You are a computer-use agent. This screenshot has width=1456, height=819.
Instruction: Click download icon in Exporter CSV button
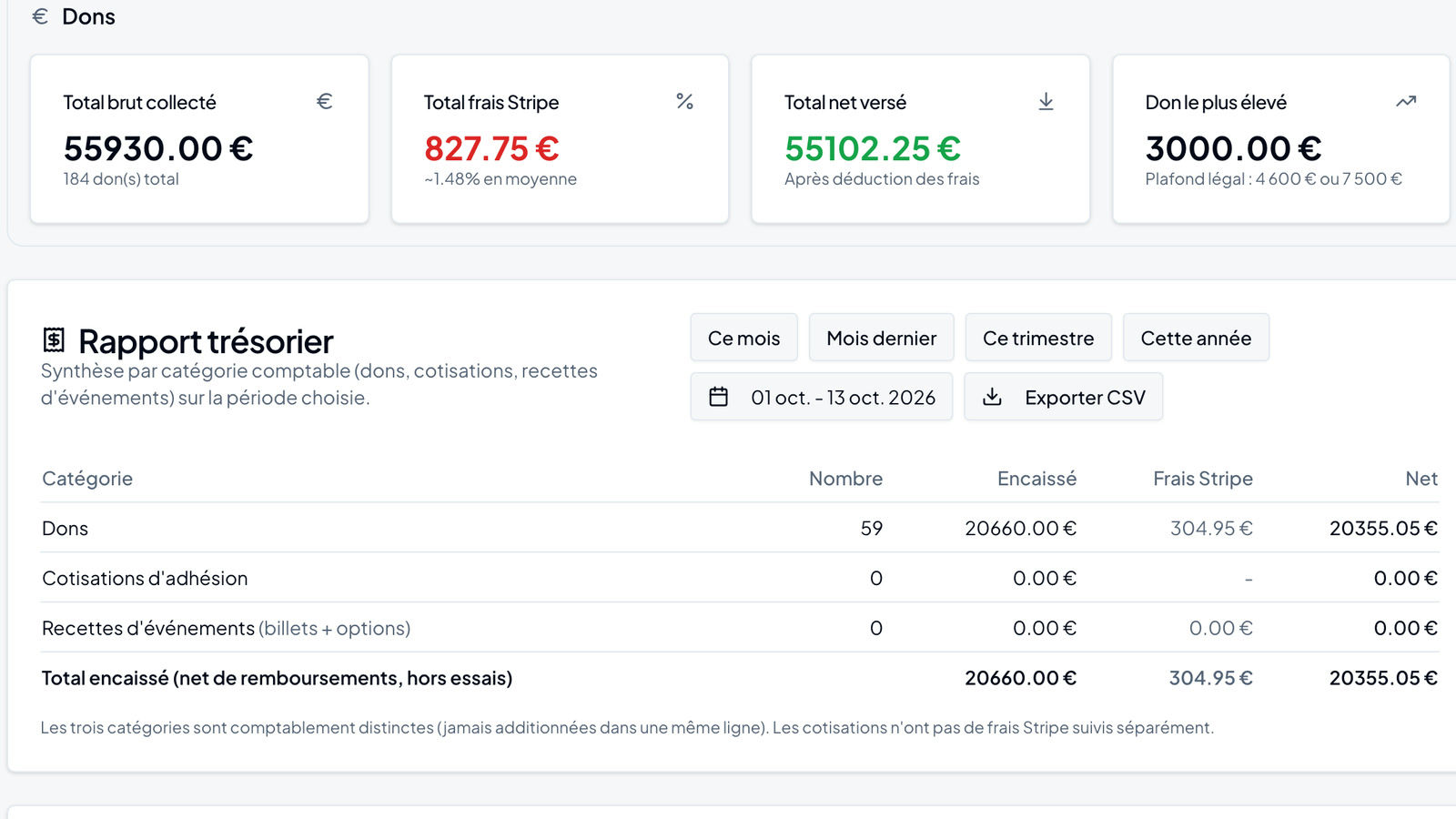click(x=993, y=397)
